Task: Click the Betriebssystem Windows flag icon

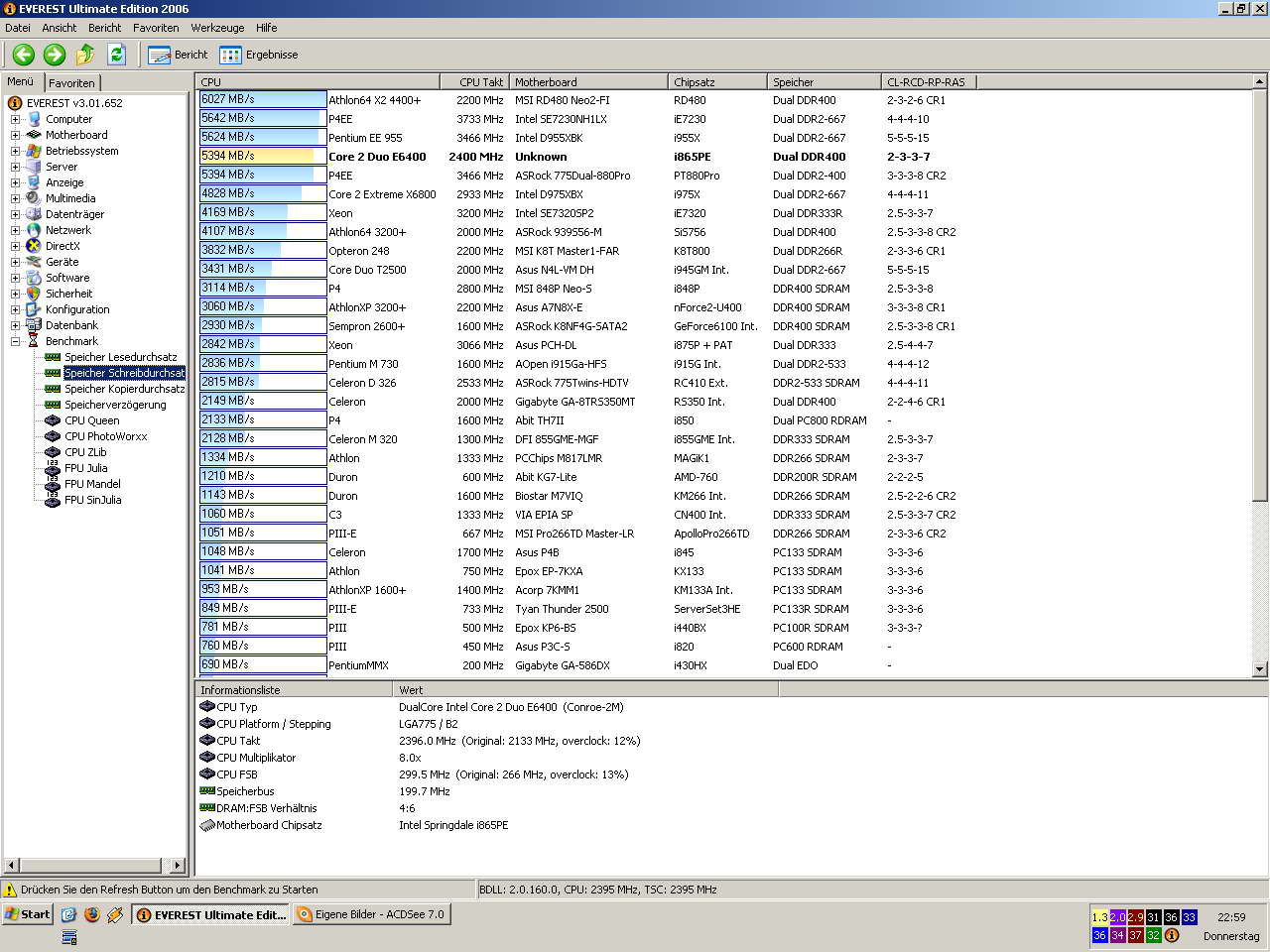Action: pyautogui.click(x=34, y=151)
